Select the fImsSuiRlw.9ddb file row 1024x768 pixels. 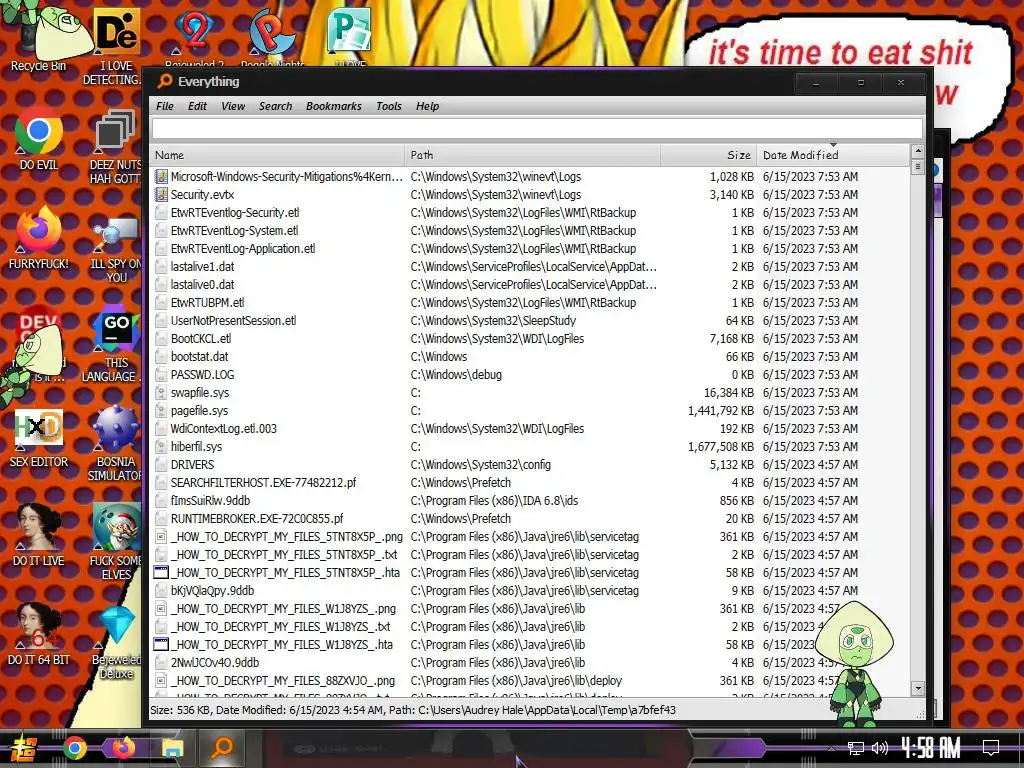click(530, 501)
